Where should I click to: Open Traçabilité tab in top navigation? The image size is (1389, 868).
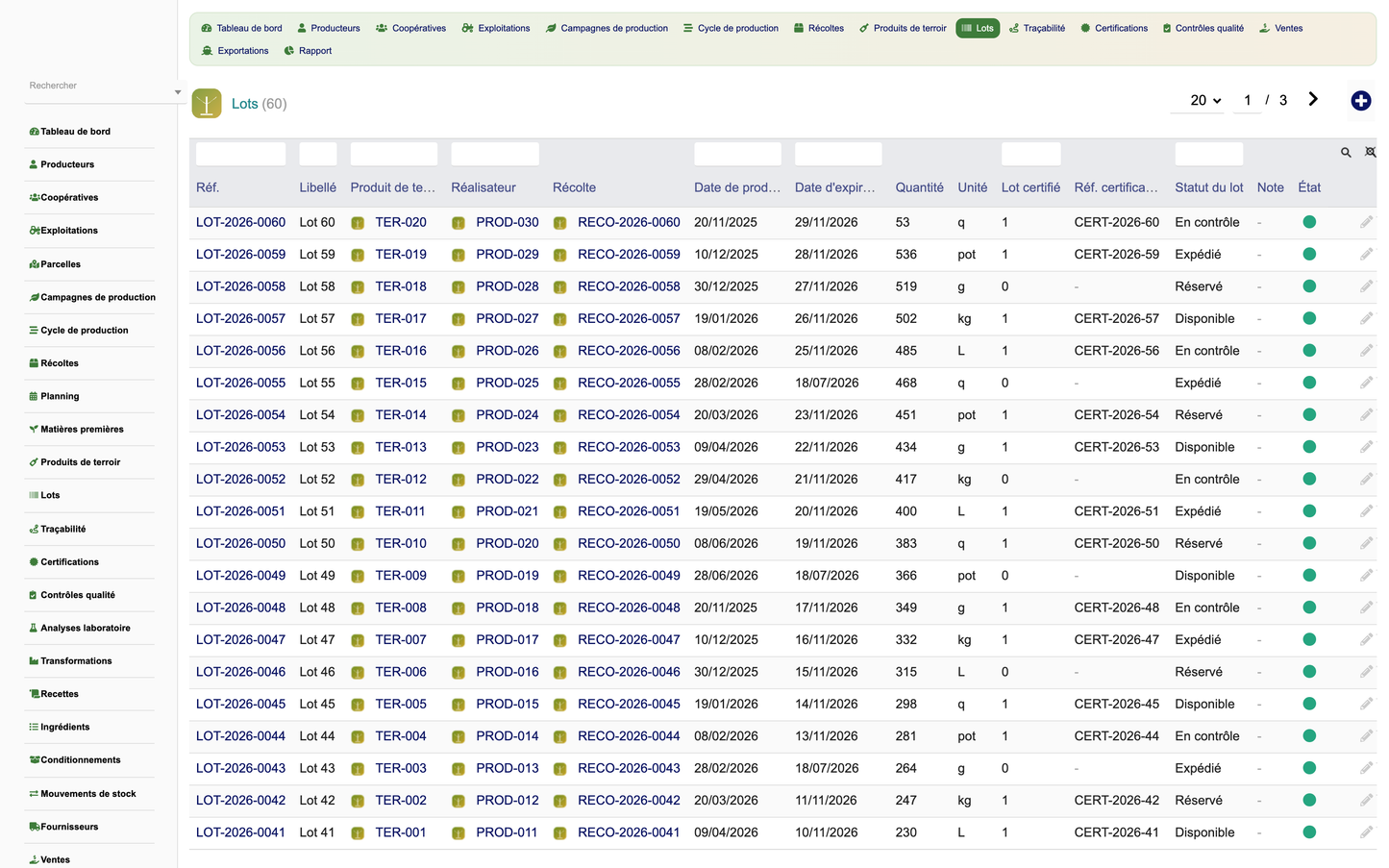[1036, 28]
